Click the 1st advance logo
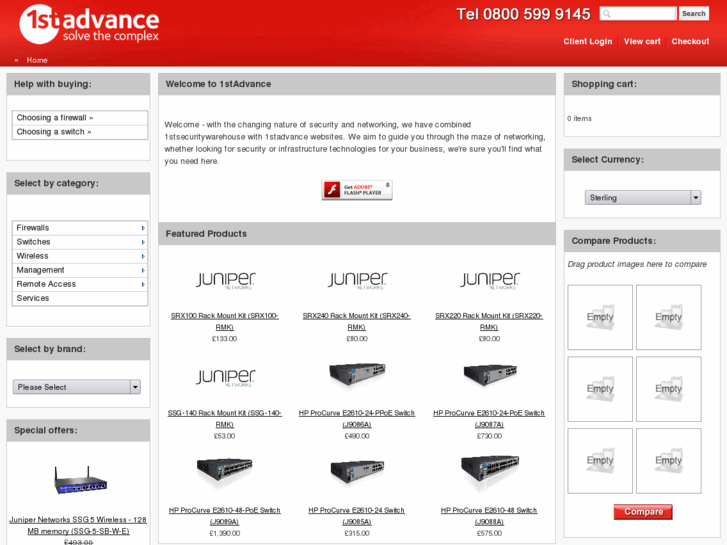Screen dimensions: 727x545 [89, 24]
